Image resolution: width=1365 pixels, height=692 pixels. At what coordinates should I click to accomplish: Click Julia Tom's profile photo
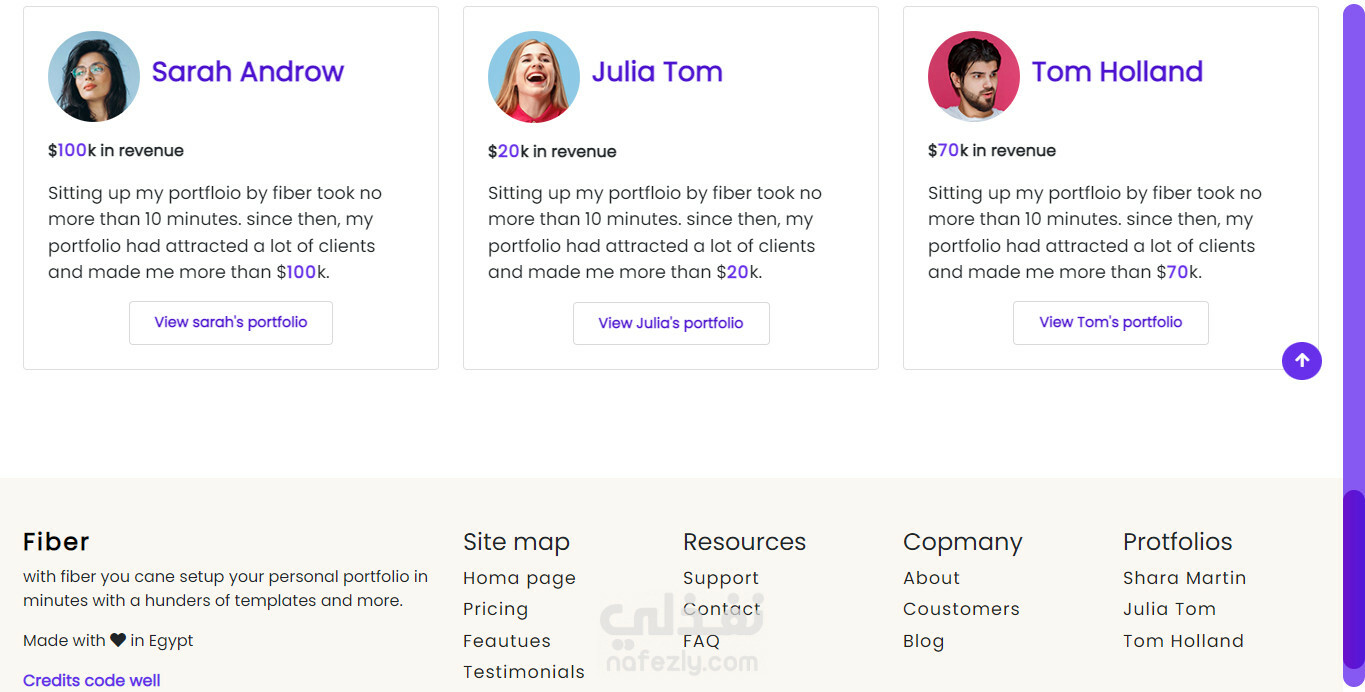(534, 76)
